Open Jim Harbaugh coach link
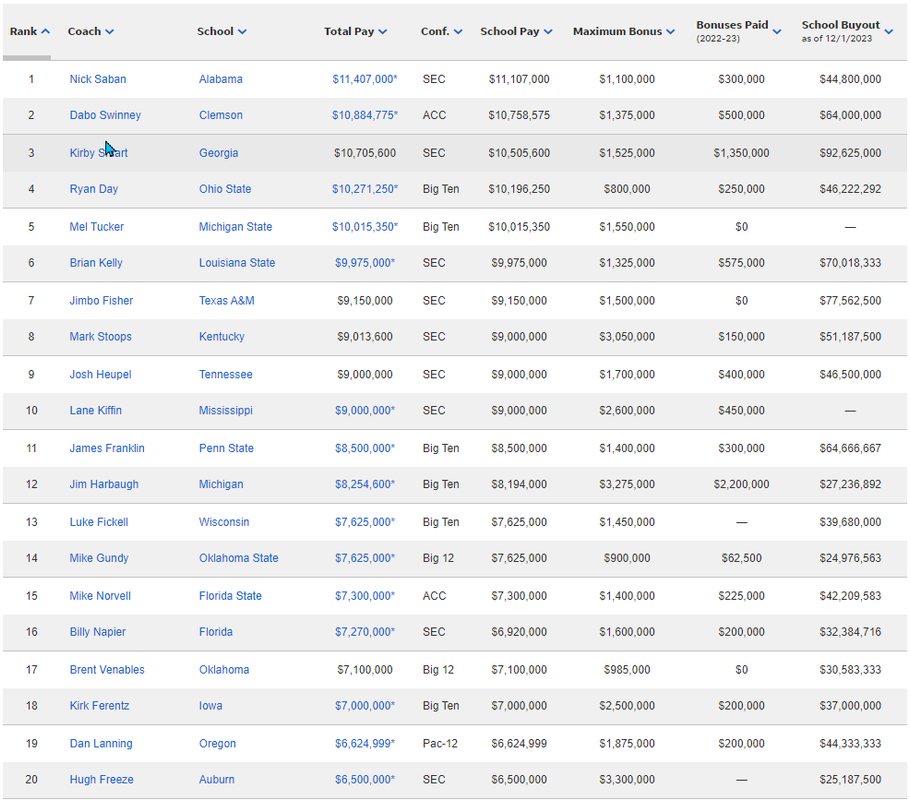The height and width of the screenshot is (800, 910). pyautogui.click(x=104, y=484)
